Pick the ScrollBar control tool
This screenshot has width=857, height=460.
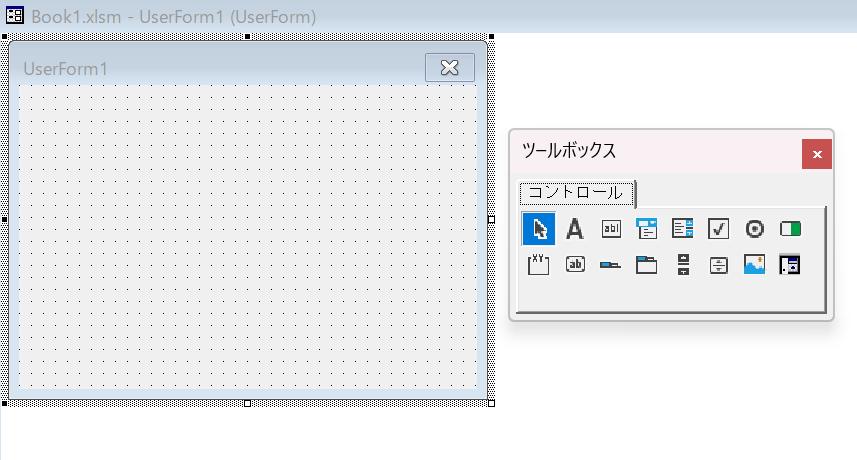point(683,265)
